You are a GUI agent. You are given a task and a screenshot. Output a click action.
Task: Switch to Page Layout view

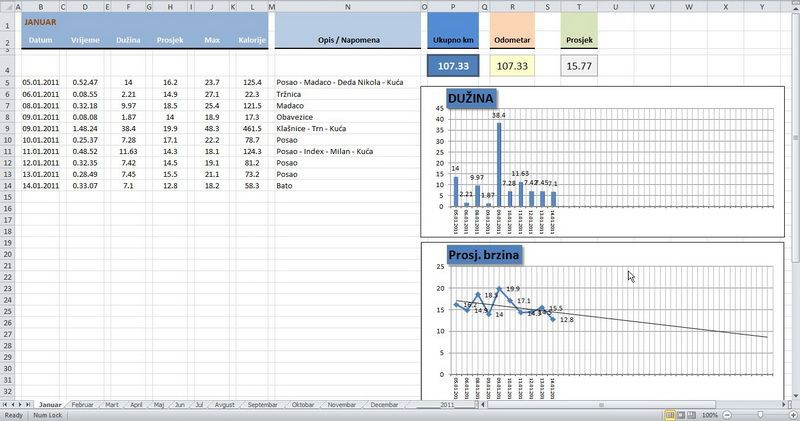(x=681, y=415)
